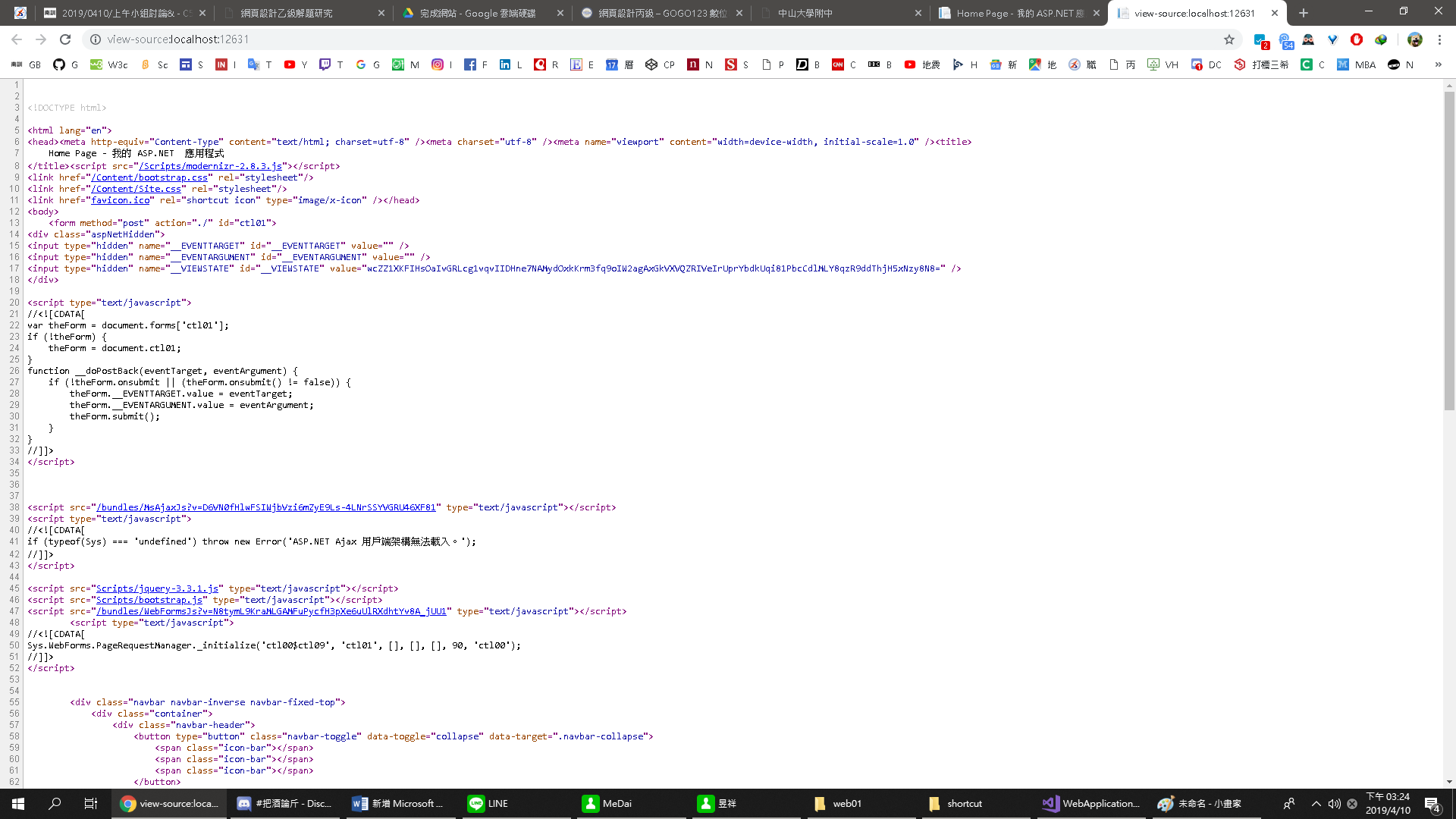This screenshot has width=1456, height=819.
Task: Open the /Content/Site.css link
Action: tap(136, 189)
